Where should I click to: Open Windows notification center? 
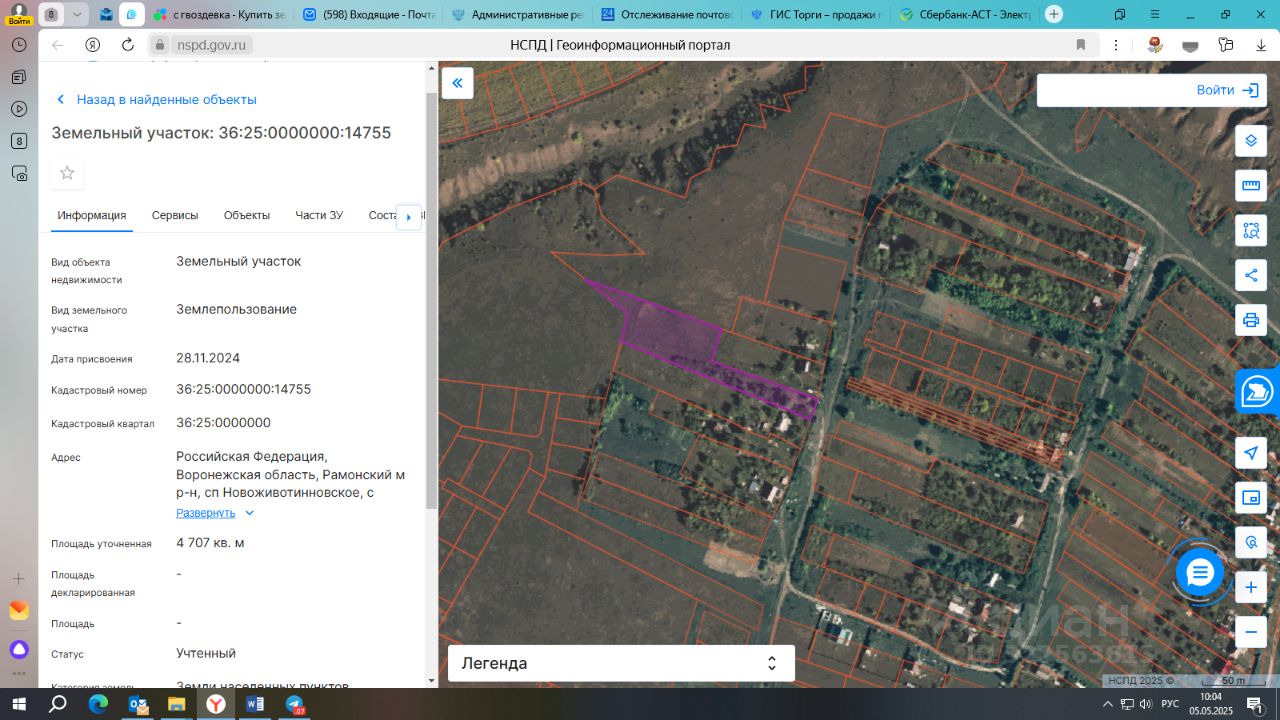point(1256,704)
